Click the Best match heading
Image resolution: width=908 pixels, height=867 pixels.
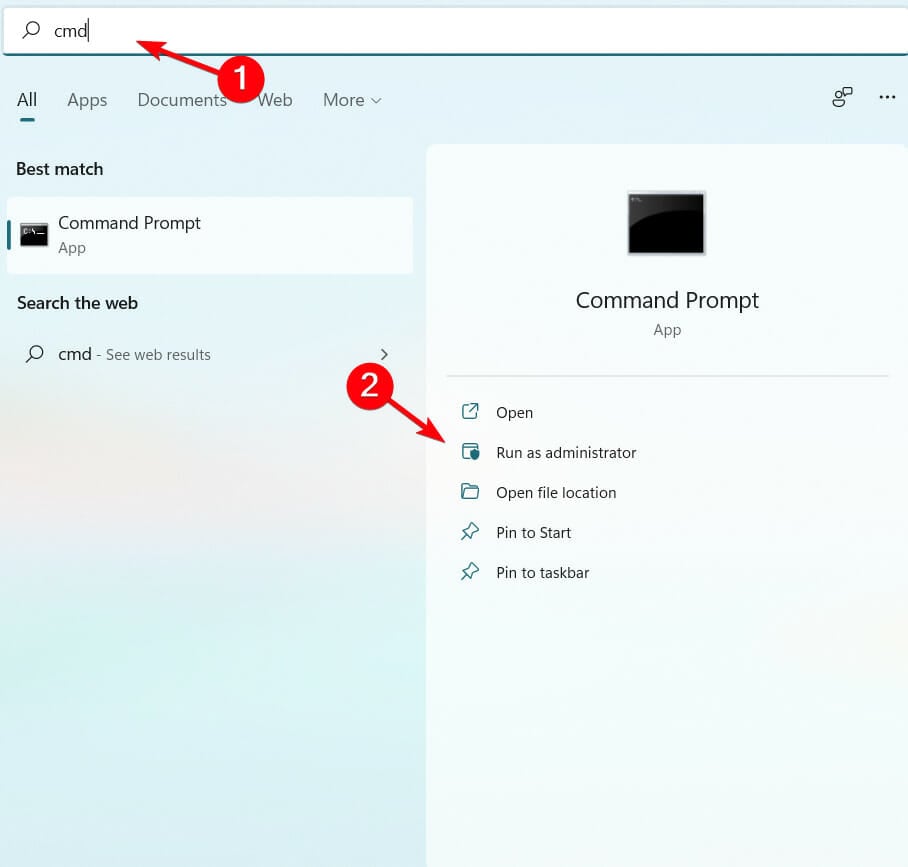pos(60,169)
